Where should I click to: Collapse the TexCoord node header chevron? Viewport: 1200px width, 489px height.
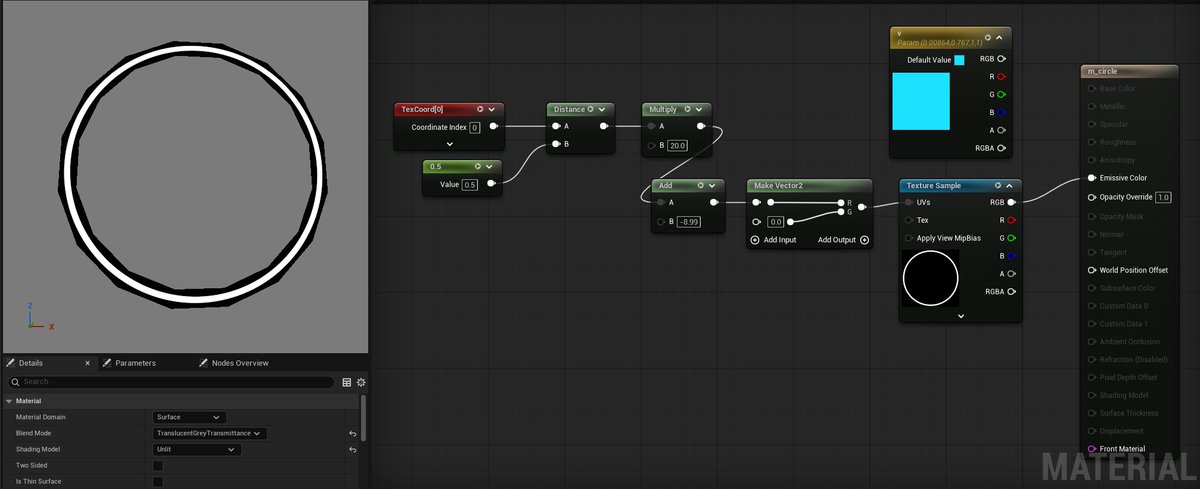pos(493,109)
